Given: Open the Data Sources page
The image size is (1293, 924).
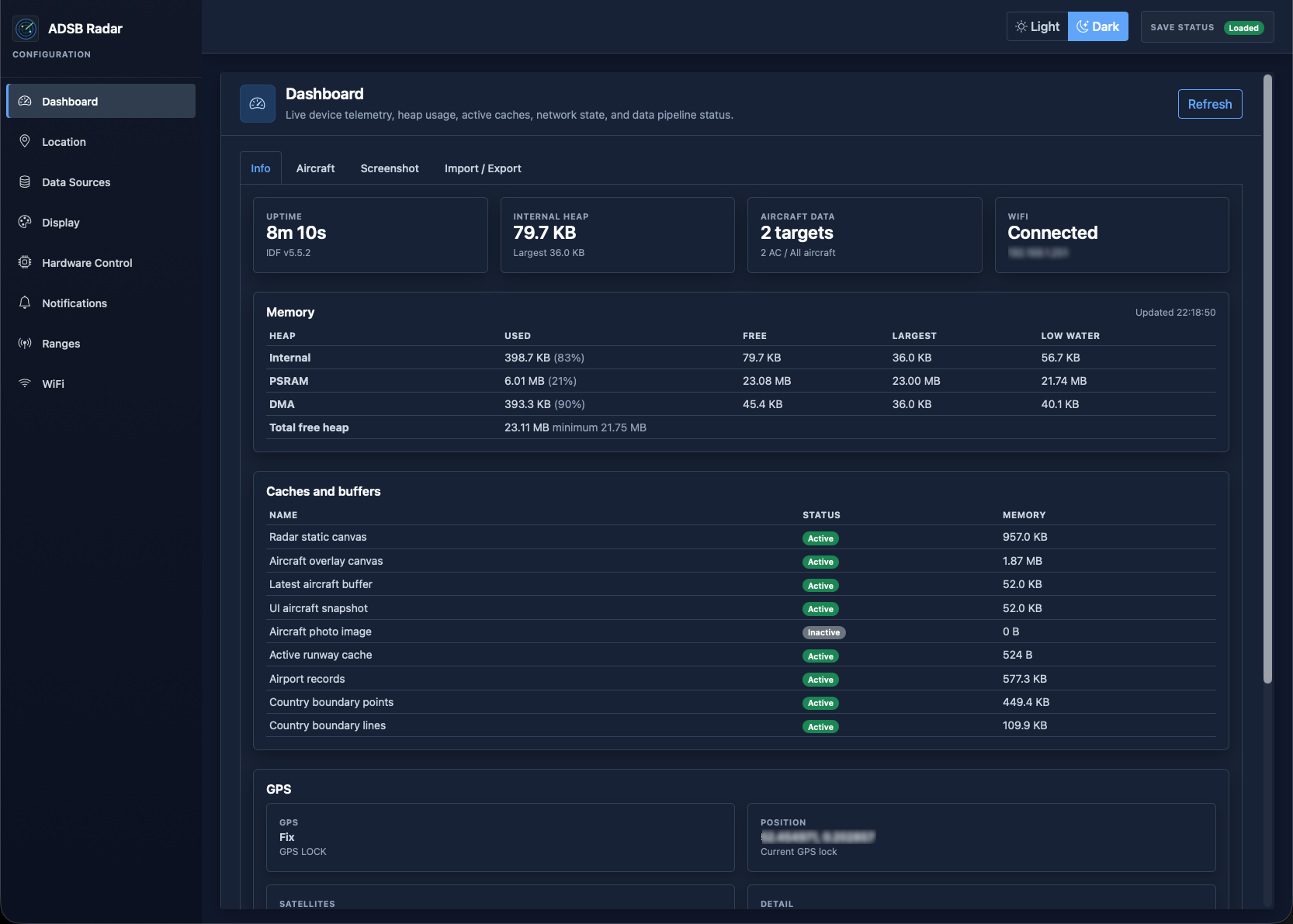Looking at the screenshot, I should (101, 182).
